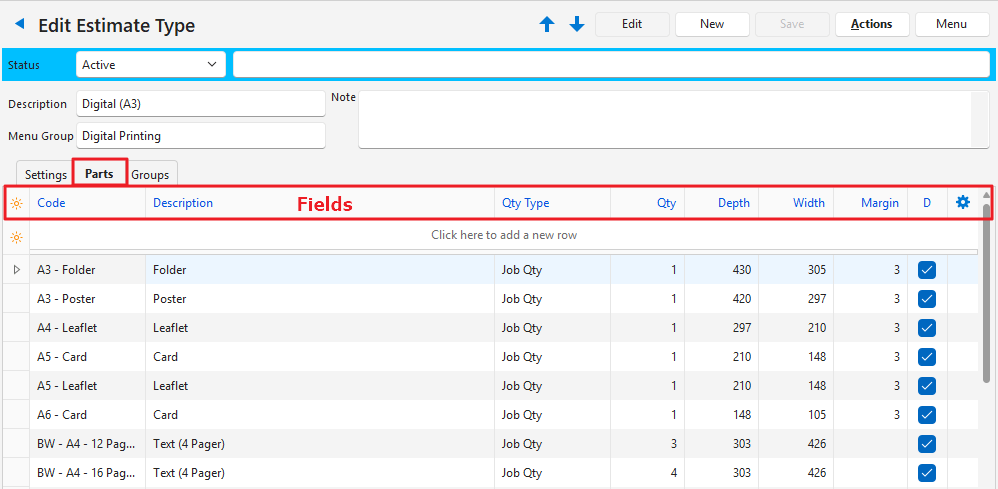This screenshot has height=489, width=998.
Task: Toggle D checkbox for A4 - Leaflet row
Action: pos(927,328)
